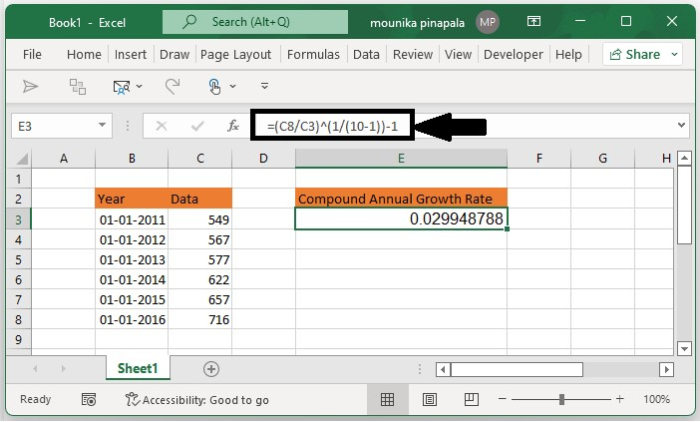Open the Page Layout tab
The width and height of the screenshot is (700, 422).
coord(238,55)
